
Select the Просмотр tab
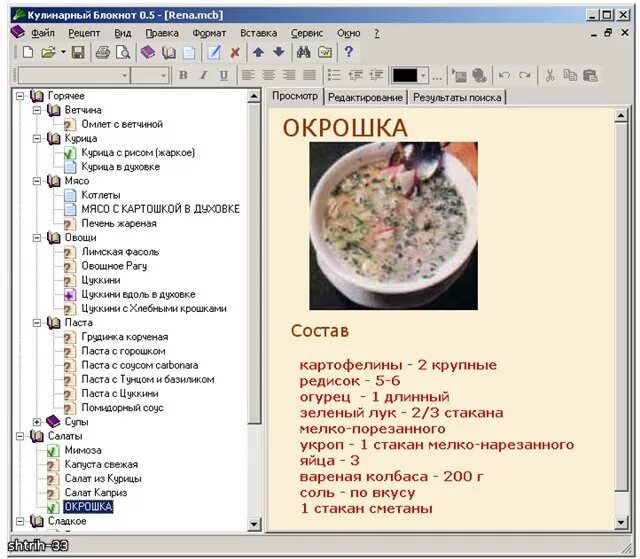tap(295, 96)
